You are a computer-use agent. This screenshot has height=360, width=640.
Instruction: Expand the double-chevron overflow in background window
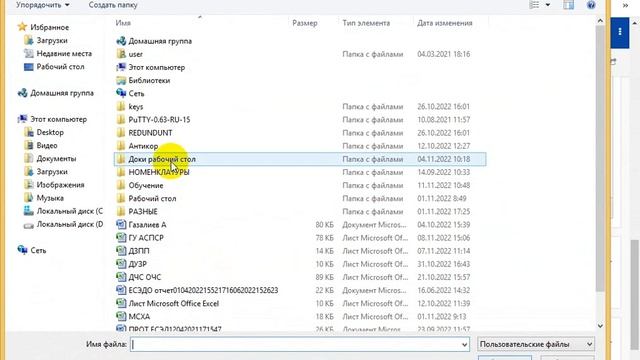[x=625, y=5]
